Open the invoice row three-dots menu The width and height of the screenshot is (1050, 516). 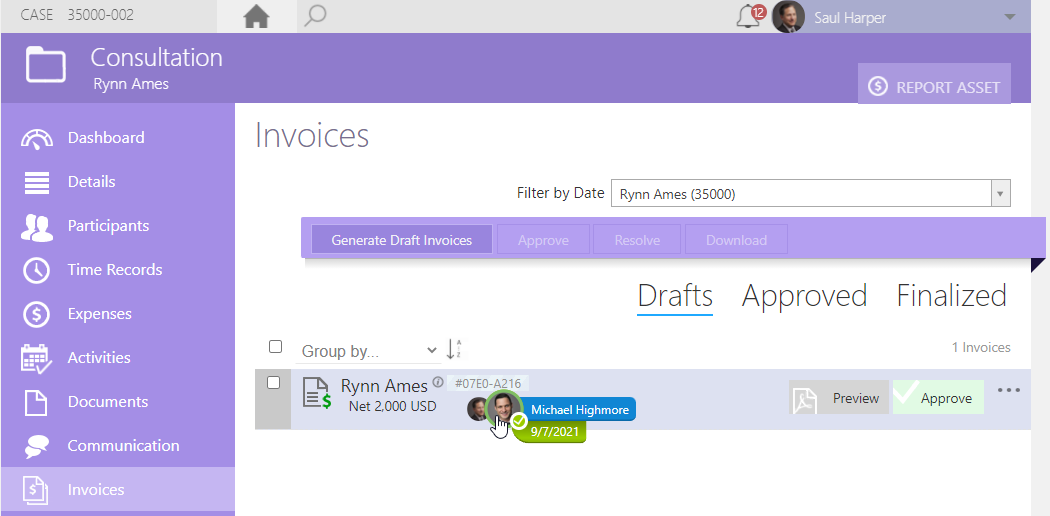point(1008,390)
